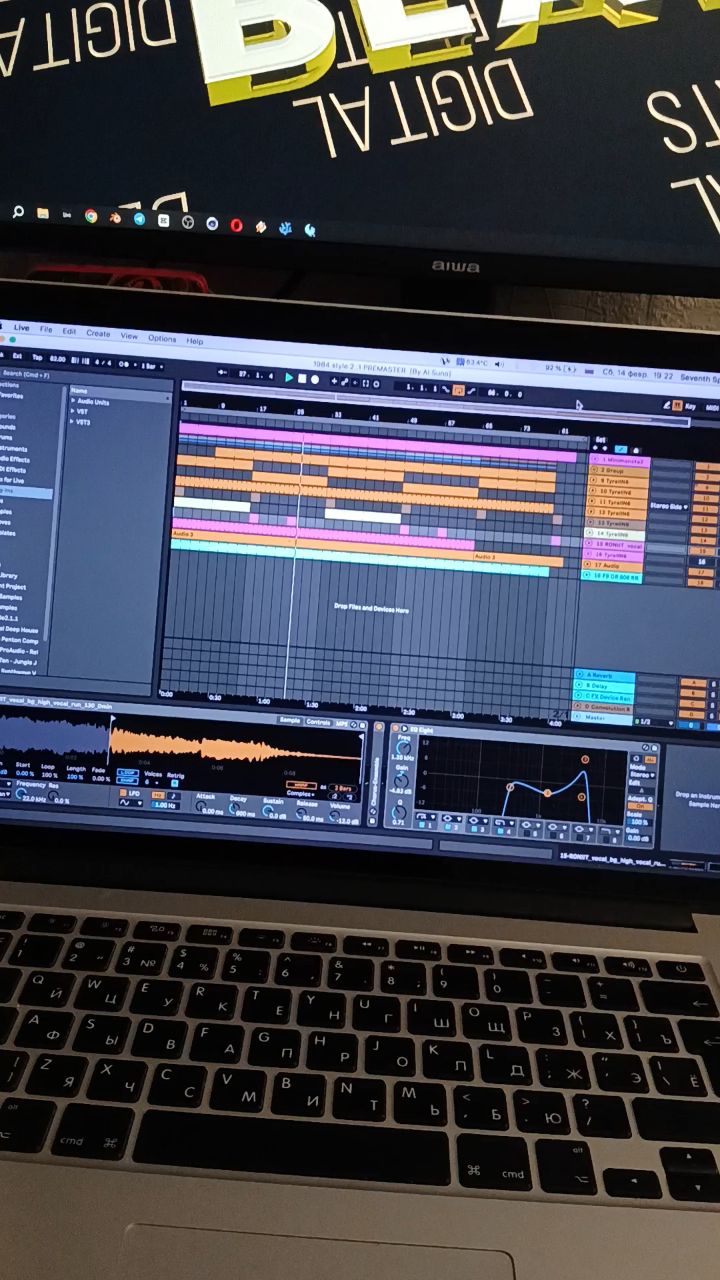Screen dimensions: 720x1280
Task: Toggle track activator number 15
Action: (x=703, y=551)
